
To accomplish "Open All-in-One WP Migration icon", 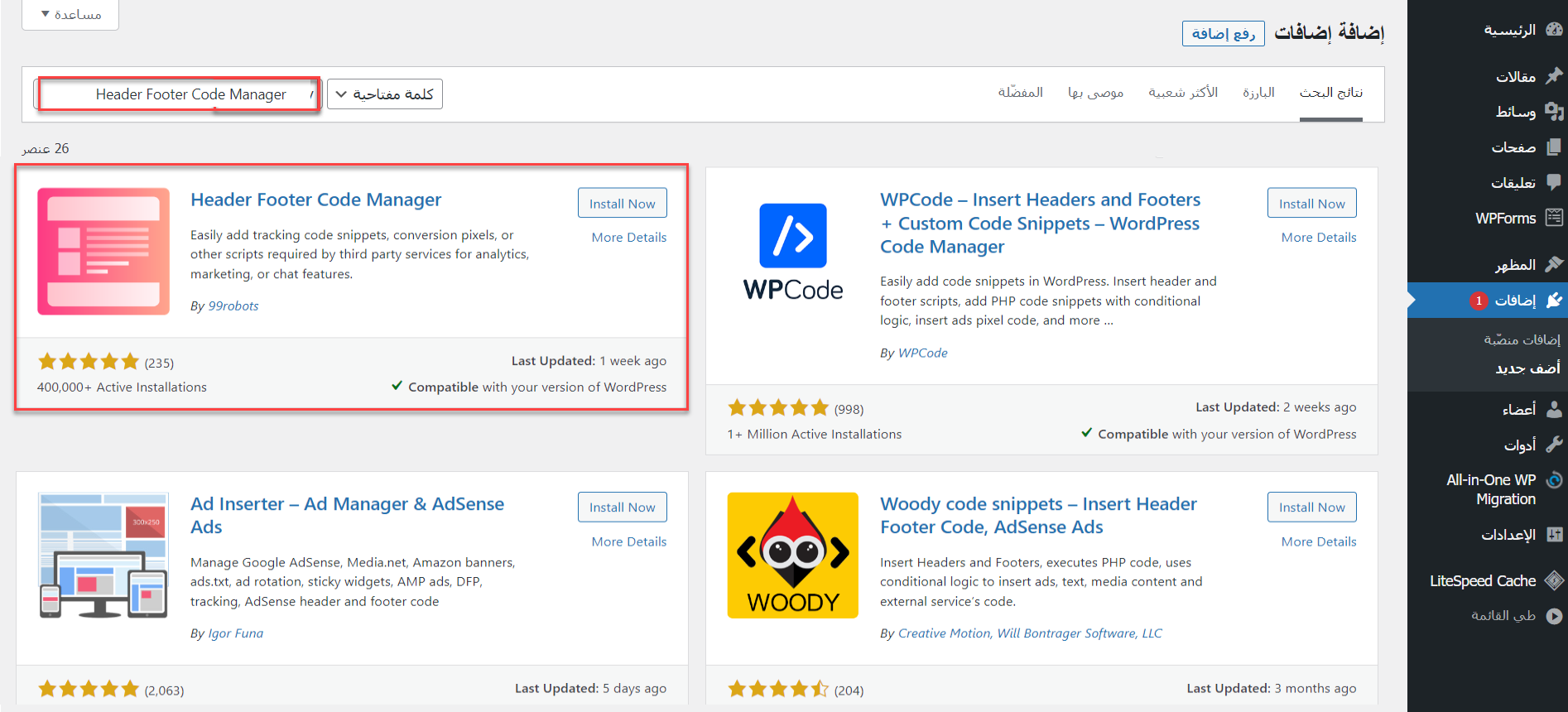I will click(x=1554, y=480).
